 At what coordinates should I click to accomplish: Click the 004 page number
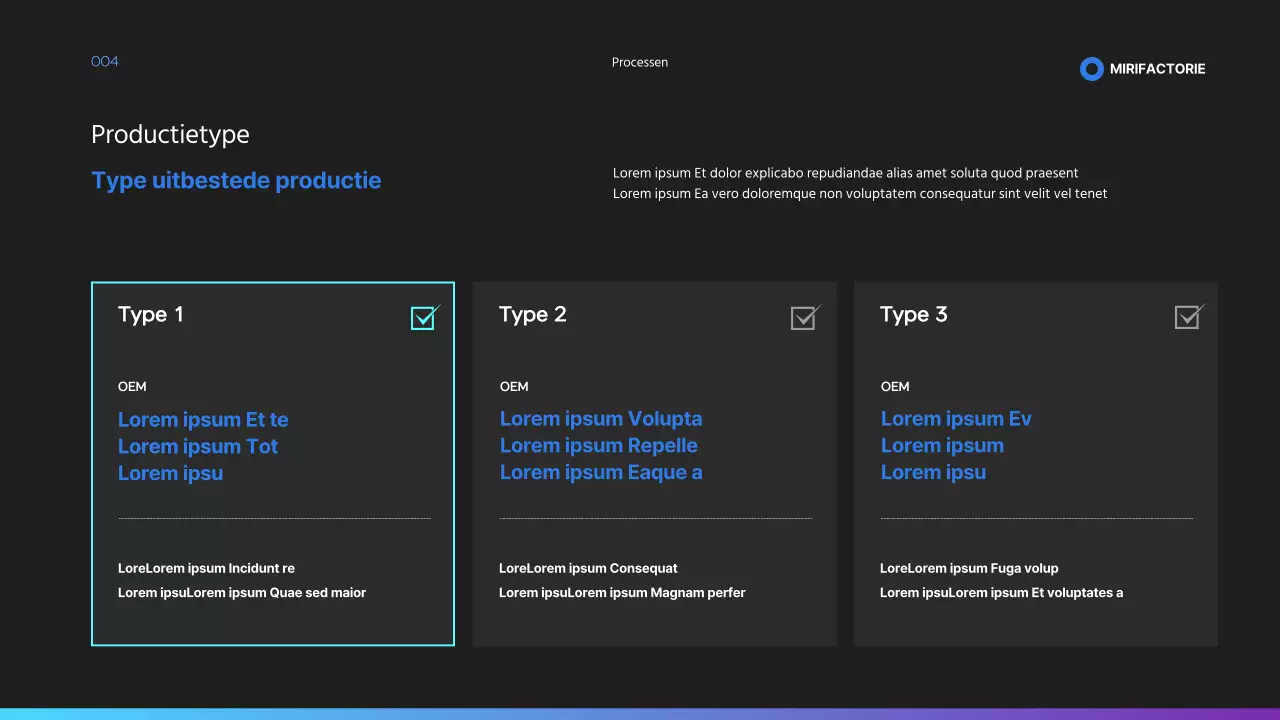point(105,62)
